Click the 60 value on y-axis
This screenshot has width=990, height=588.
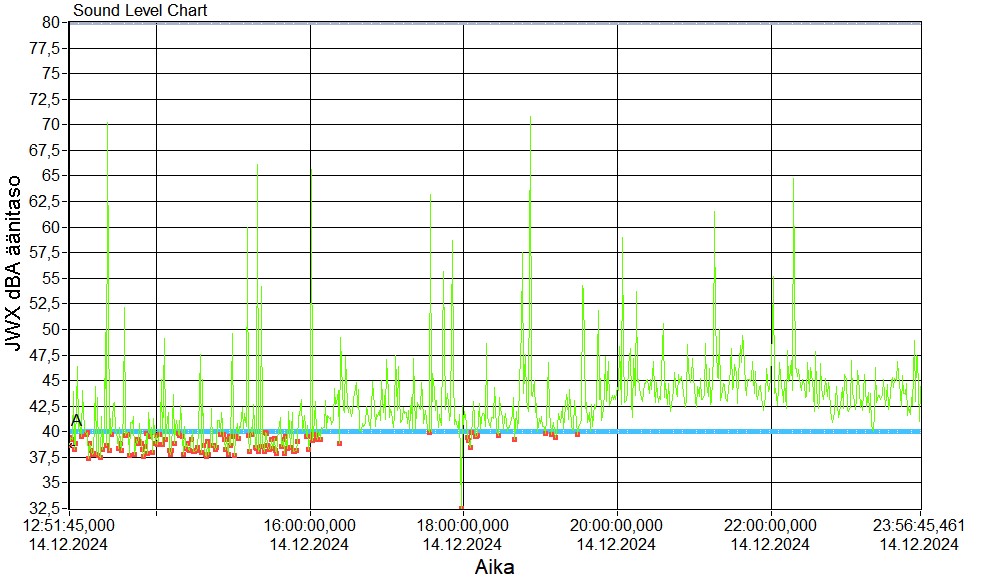click(x=51, y=227)
